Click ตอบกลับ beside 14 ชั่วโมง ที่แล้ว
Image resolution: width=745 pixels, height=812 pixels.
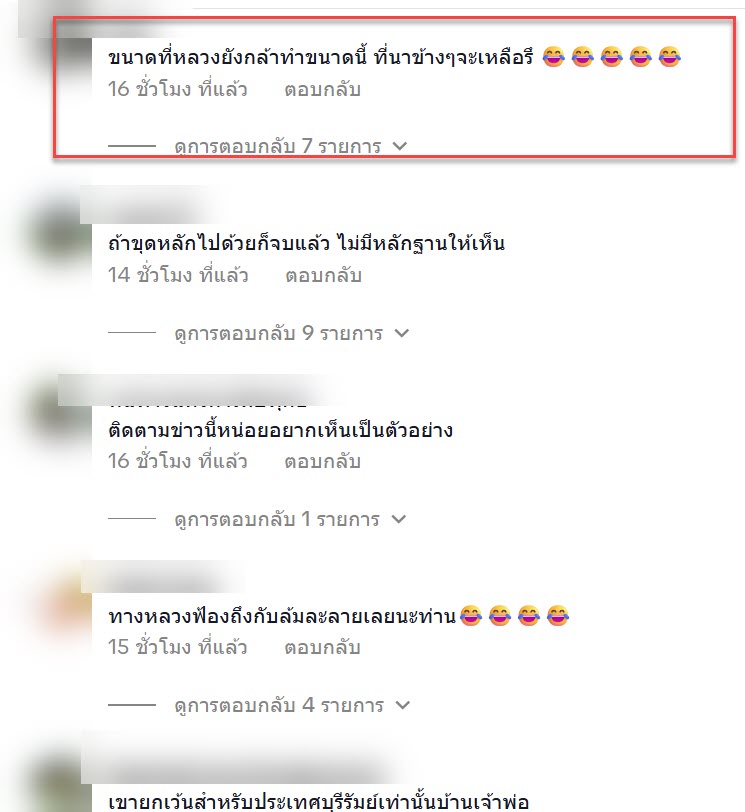pyautogui.click(x=323, y=276)
